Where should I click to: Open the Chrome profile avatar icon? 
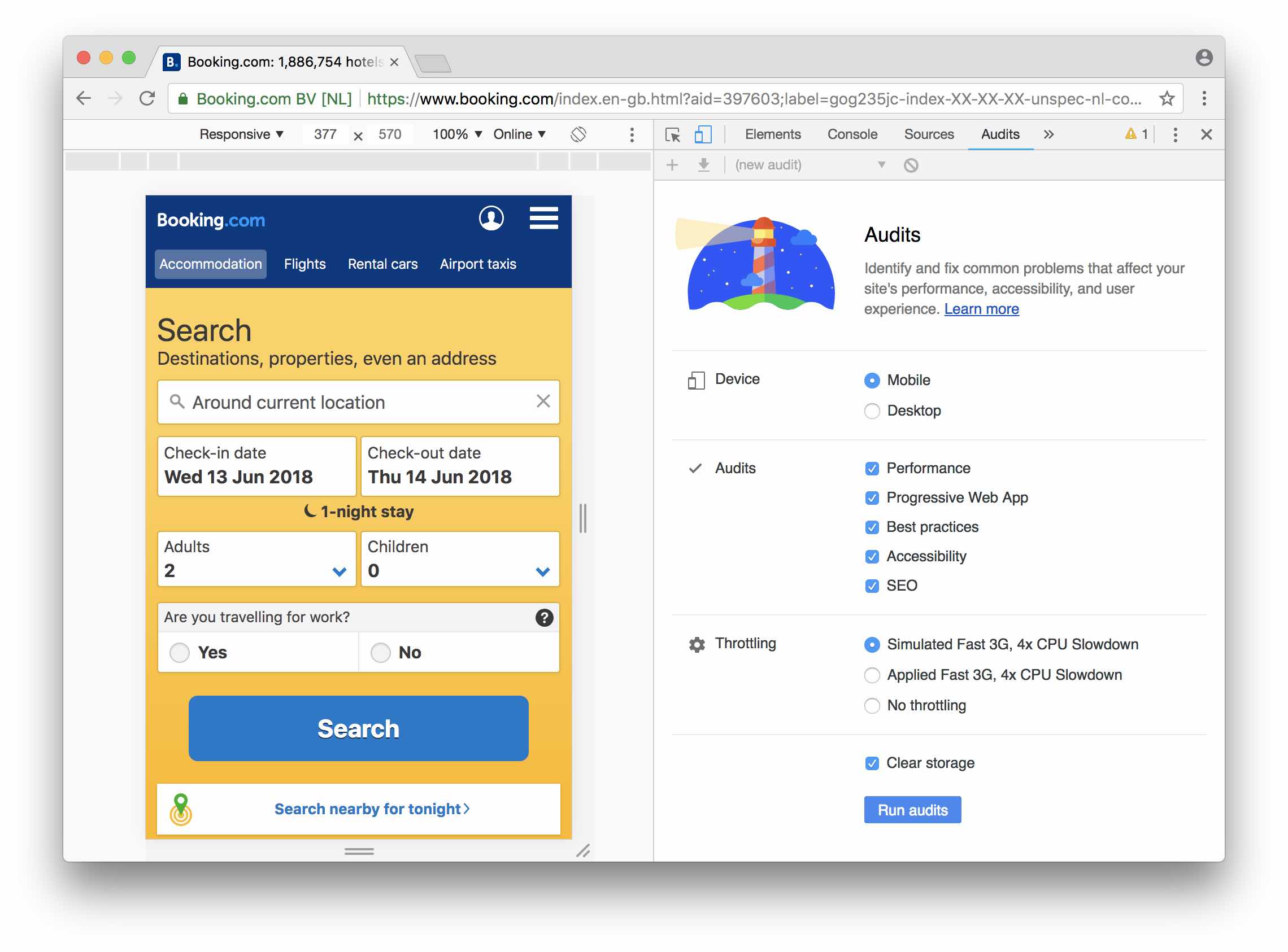pyautogui.click(x=1204, y=58)
